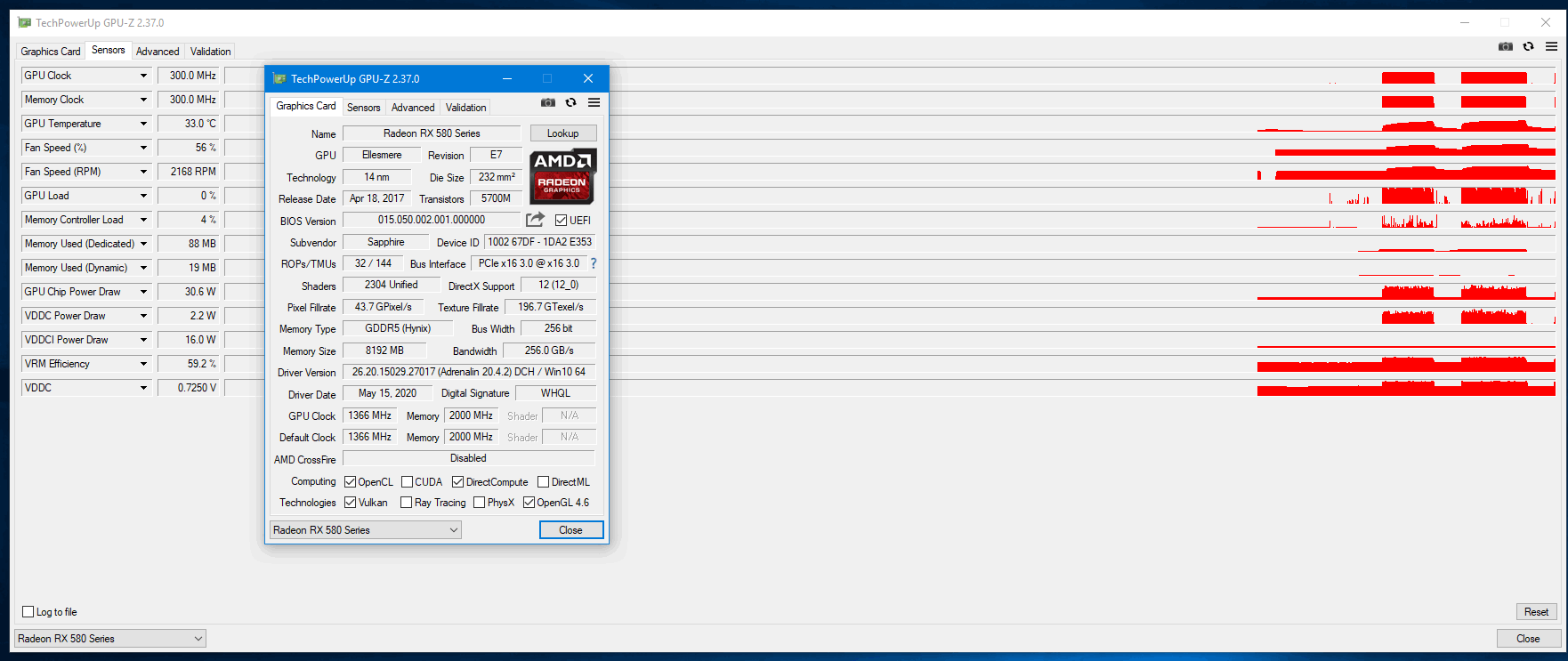Screen dimensions: 1568x661
Task: Toggle the PhysX checkbox
Action: pyautogui.click(x=480, y=503)
